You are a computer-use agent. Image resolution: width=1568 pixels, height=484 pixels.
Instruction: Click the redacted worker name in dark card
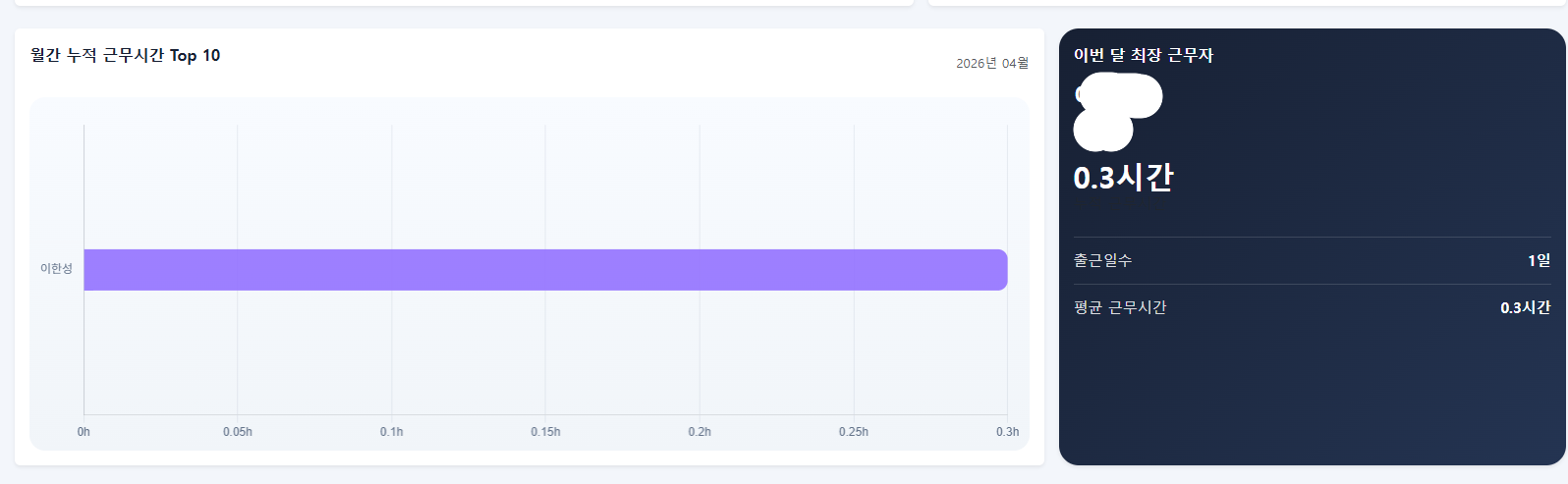[1117, 113]
